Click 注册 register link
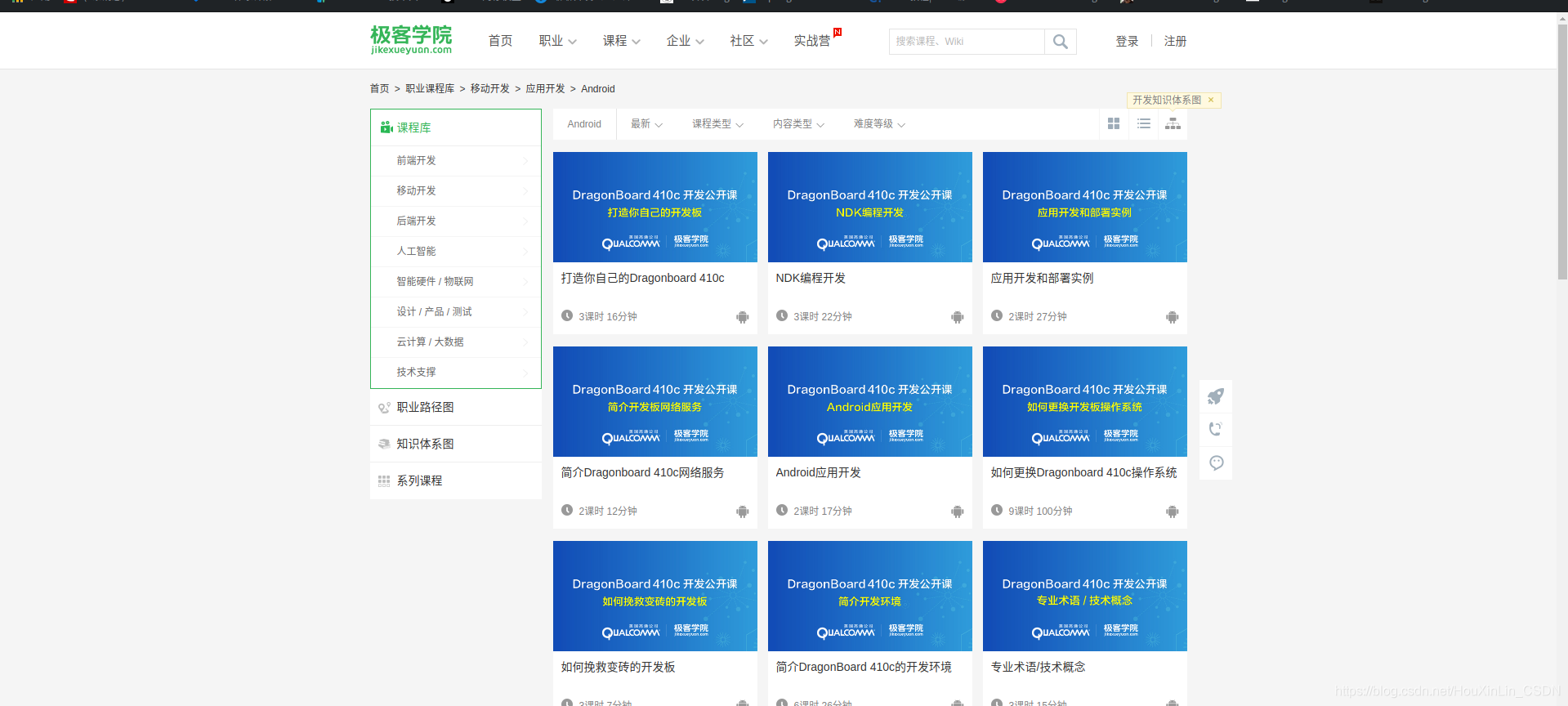 [1175, 42]
